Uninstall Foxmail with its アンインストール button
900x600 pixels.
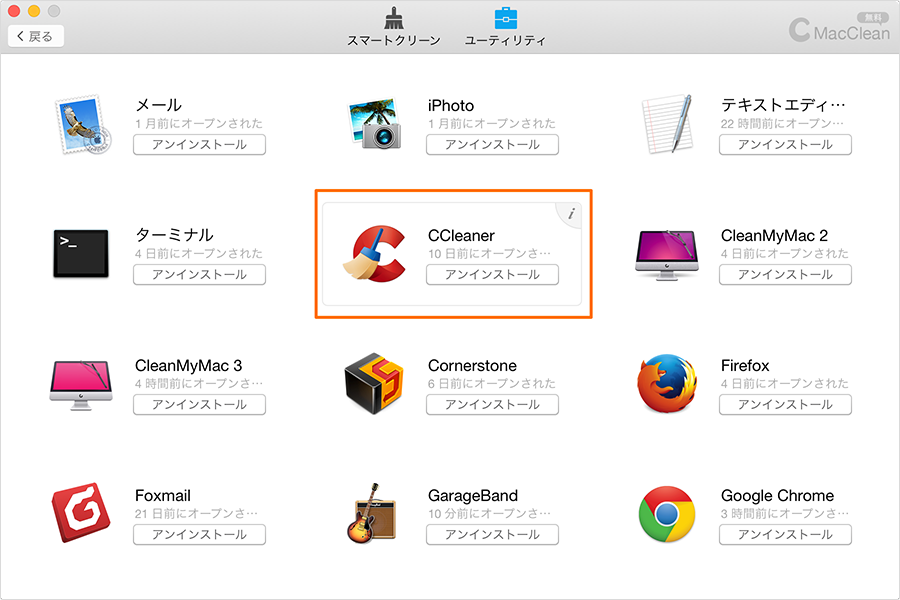(x=199, y=535)
